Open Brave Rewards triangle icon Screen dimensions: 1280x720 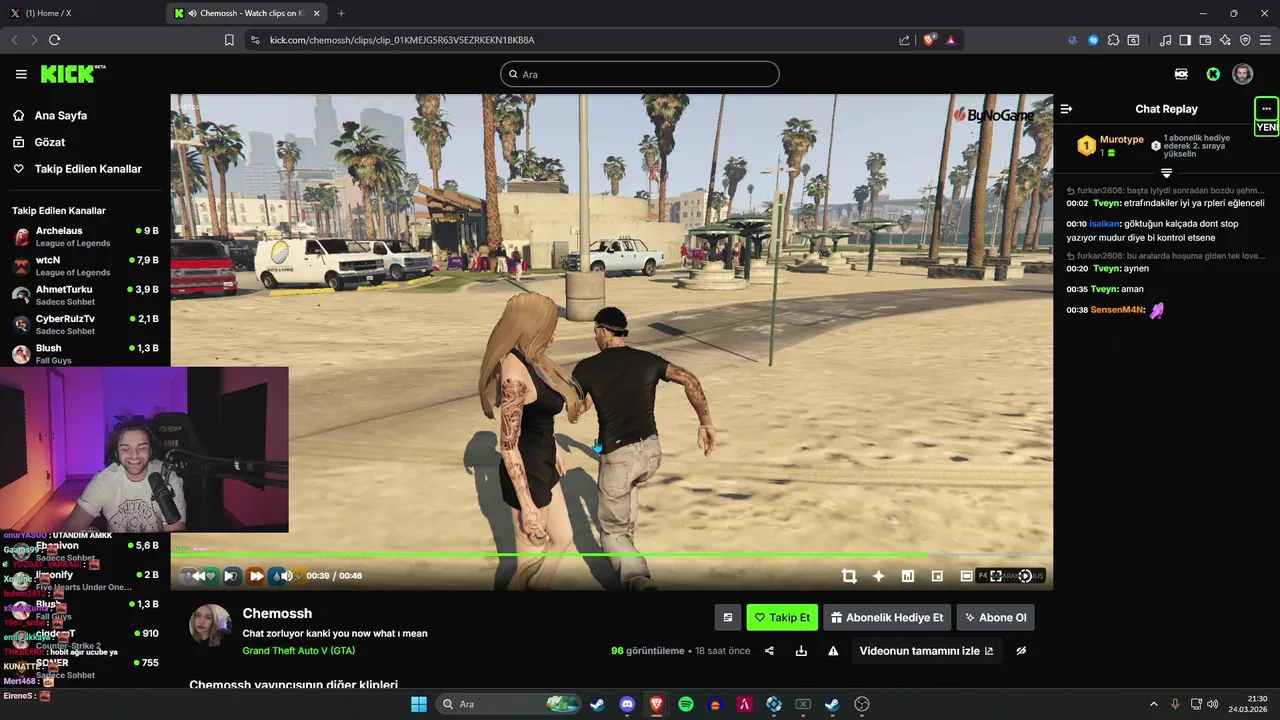[x=950, y=40]
